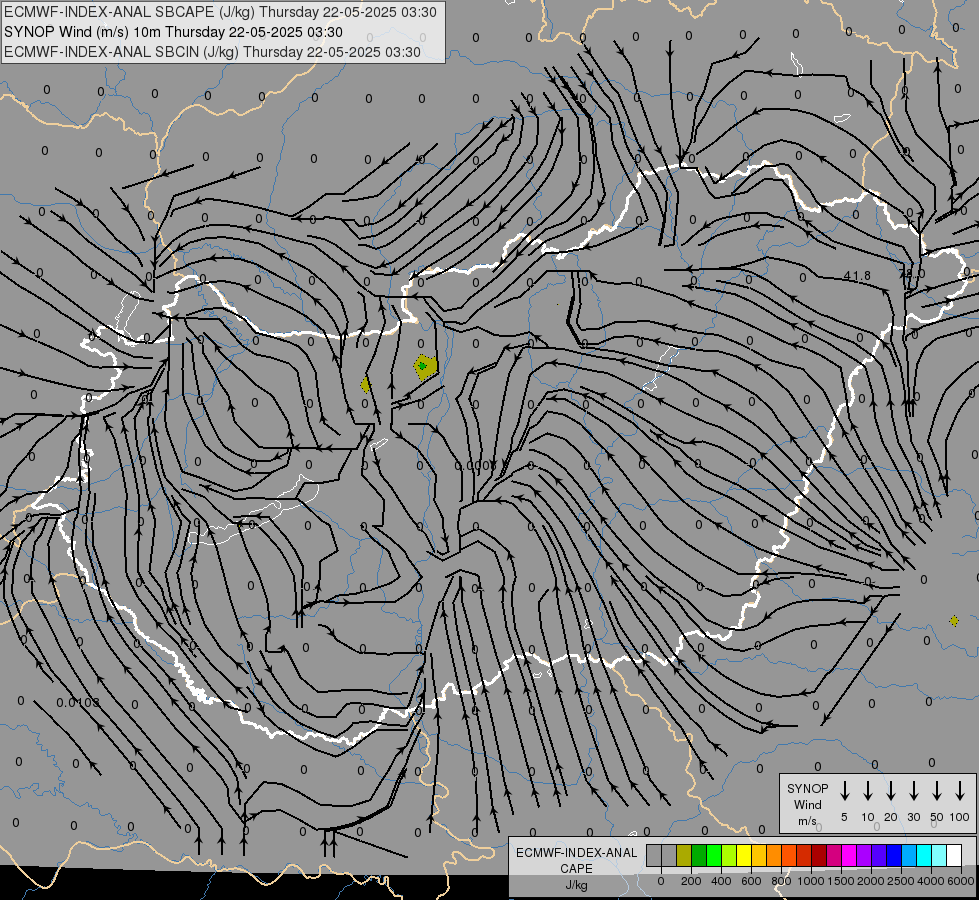
Task: Click the 600 tick label on the colorbar
Action: 751,881
